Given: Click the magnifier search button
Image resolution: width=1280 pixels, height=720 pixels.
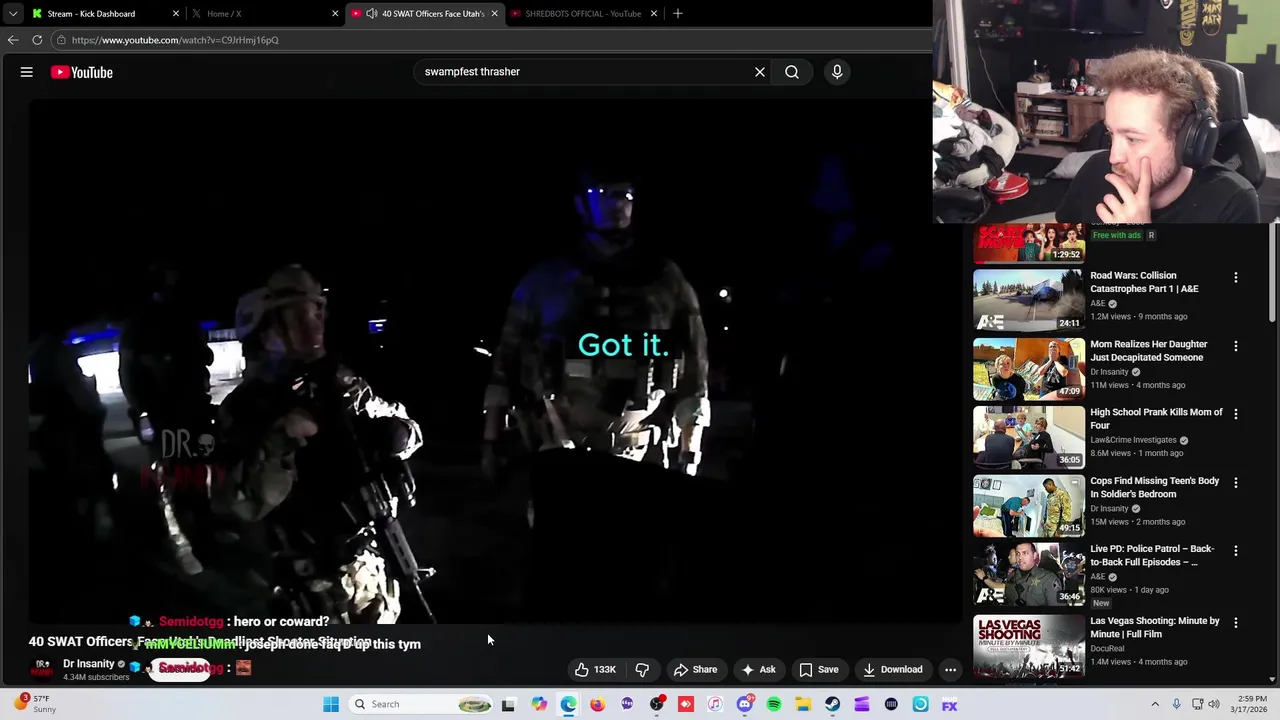Looking at the screenshot, I should [x=792, y=72].
